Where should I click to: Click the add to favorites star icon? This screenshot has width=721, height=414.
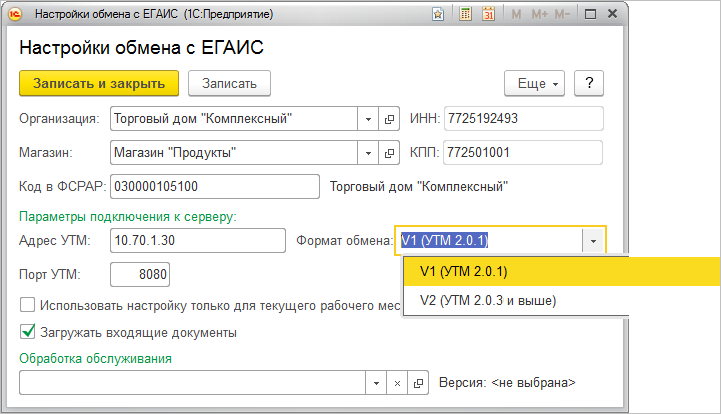[439, 16]
